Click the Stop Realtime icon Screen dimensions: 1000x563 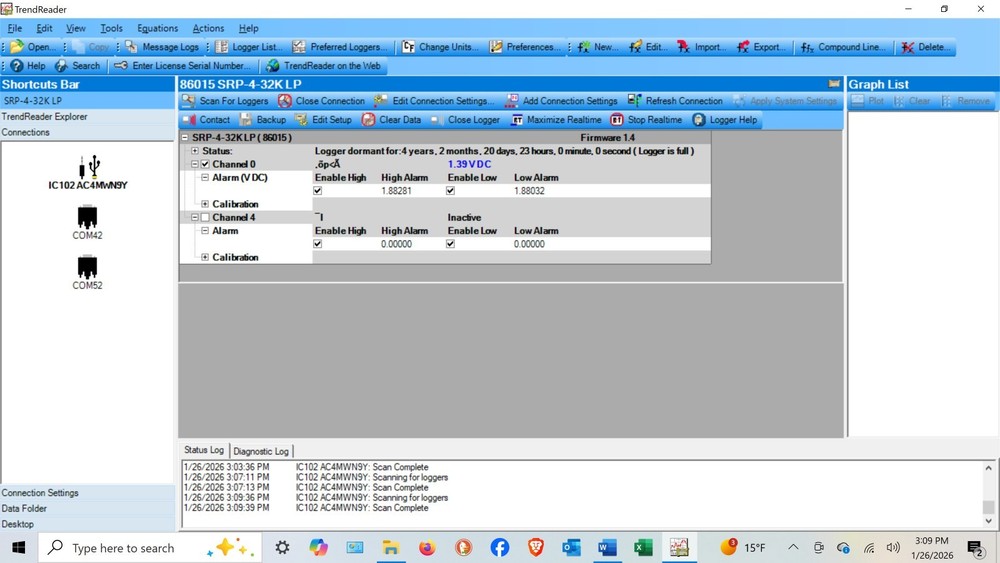click(x=617, y=120)
